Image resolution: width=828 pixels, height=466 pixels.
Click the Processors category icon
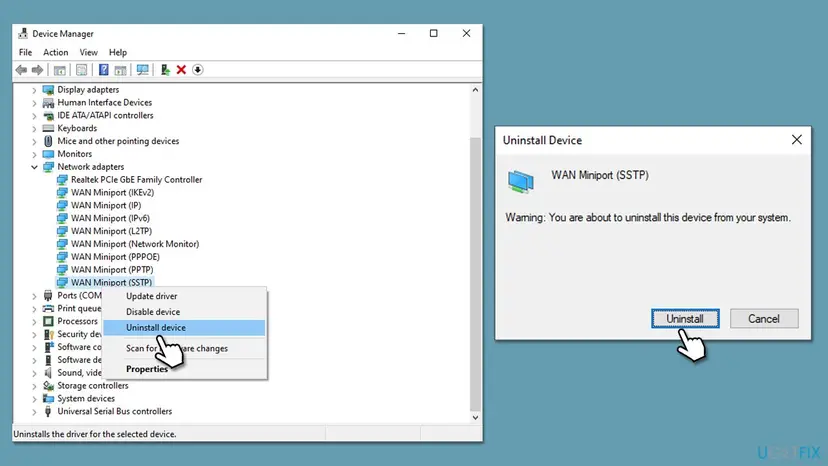tap(48, 321)
